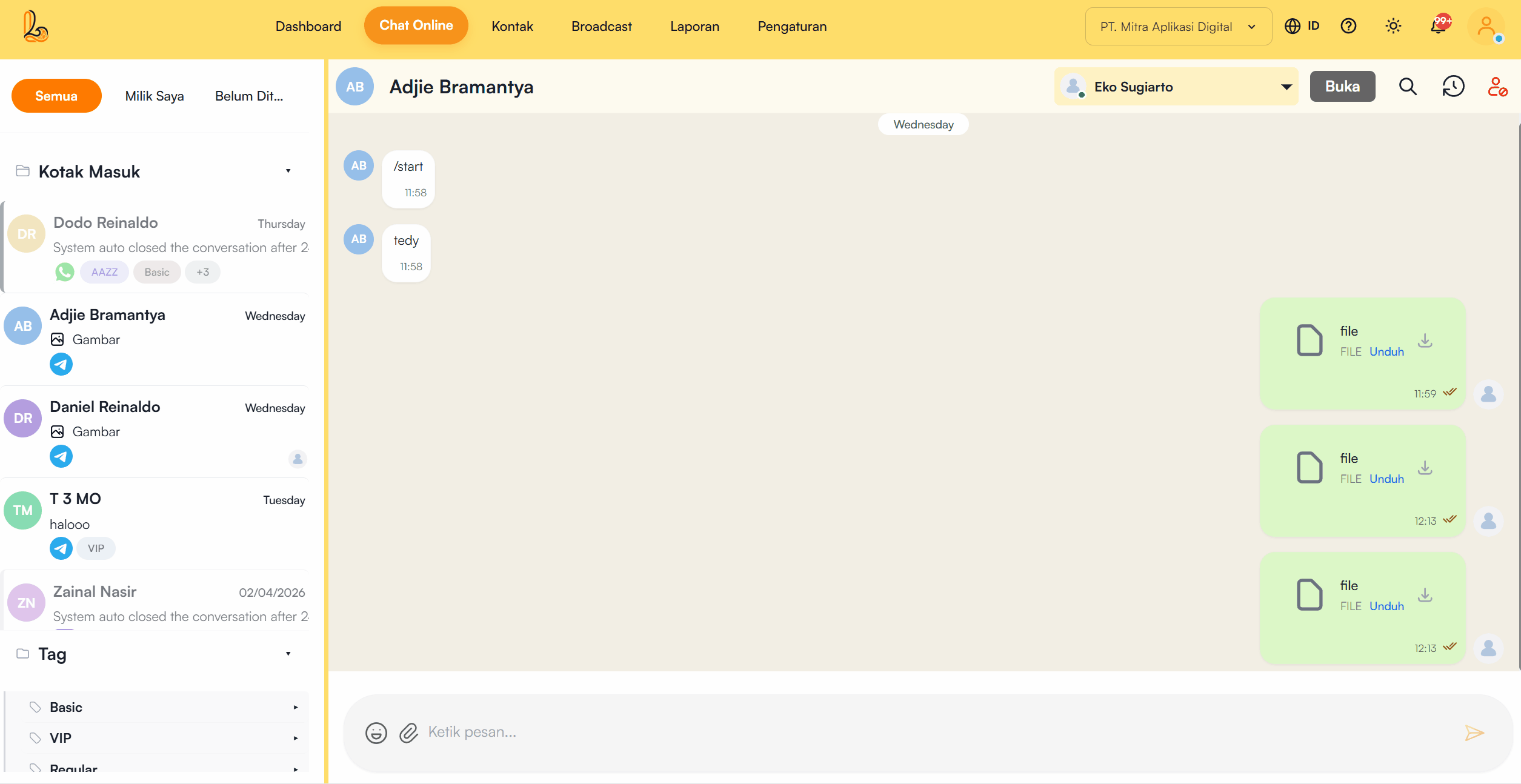This screenshot has width=1521, height=784.
Task: Click the block contact icon
Action: [x=1497, y=87]
